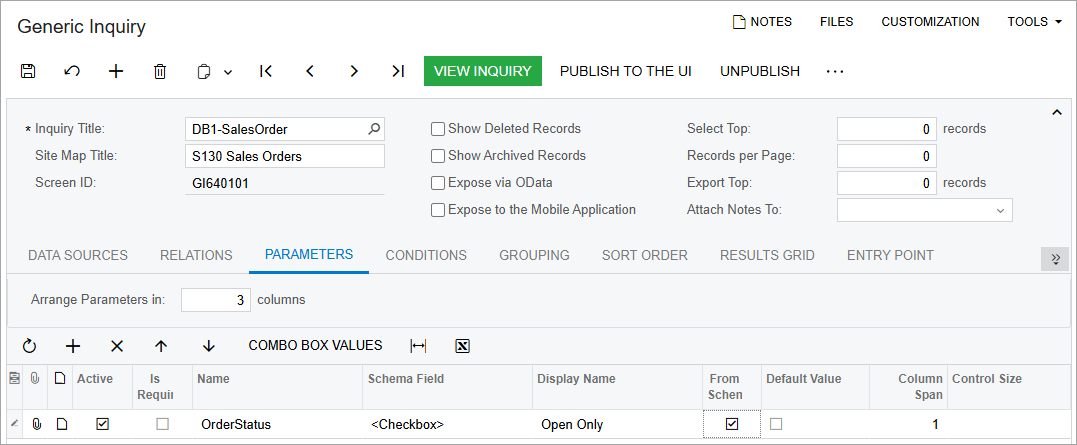1077x445 pixels.
Task: Move the parameter row up
Action: point(161,346)
